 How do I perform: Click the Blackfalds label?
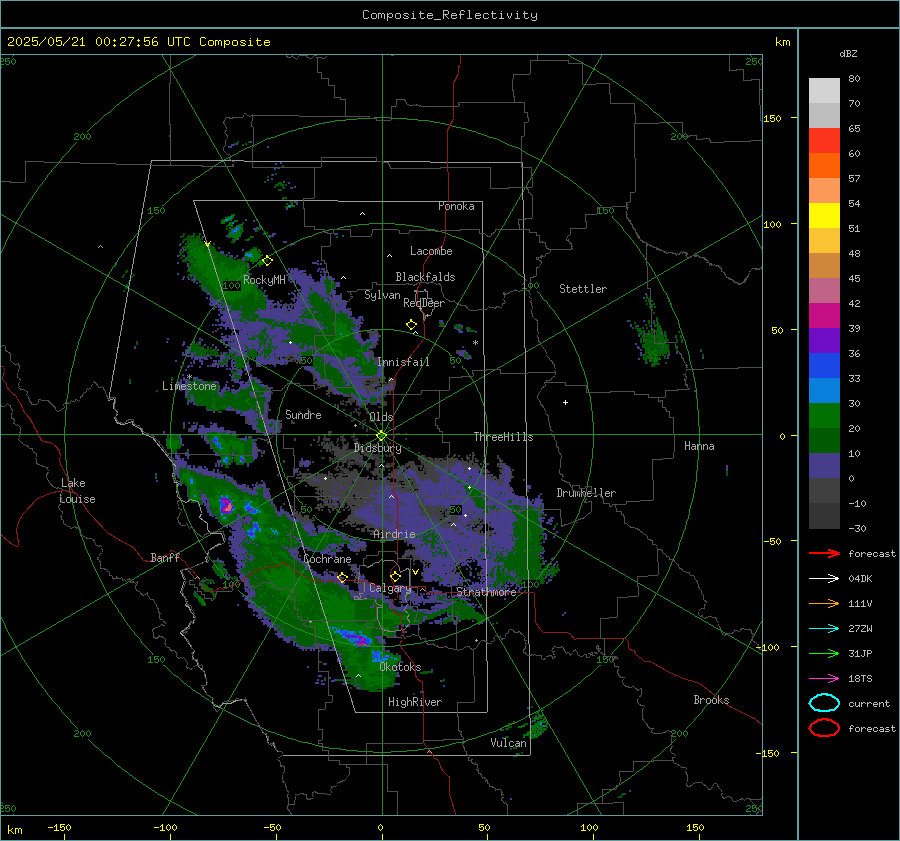pos(425,277)
